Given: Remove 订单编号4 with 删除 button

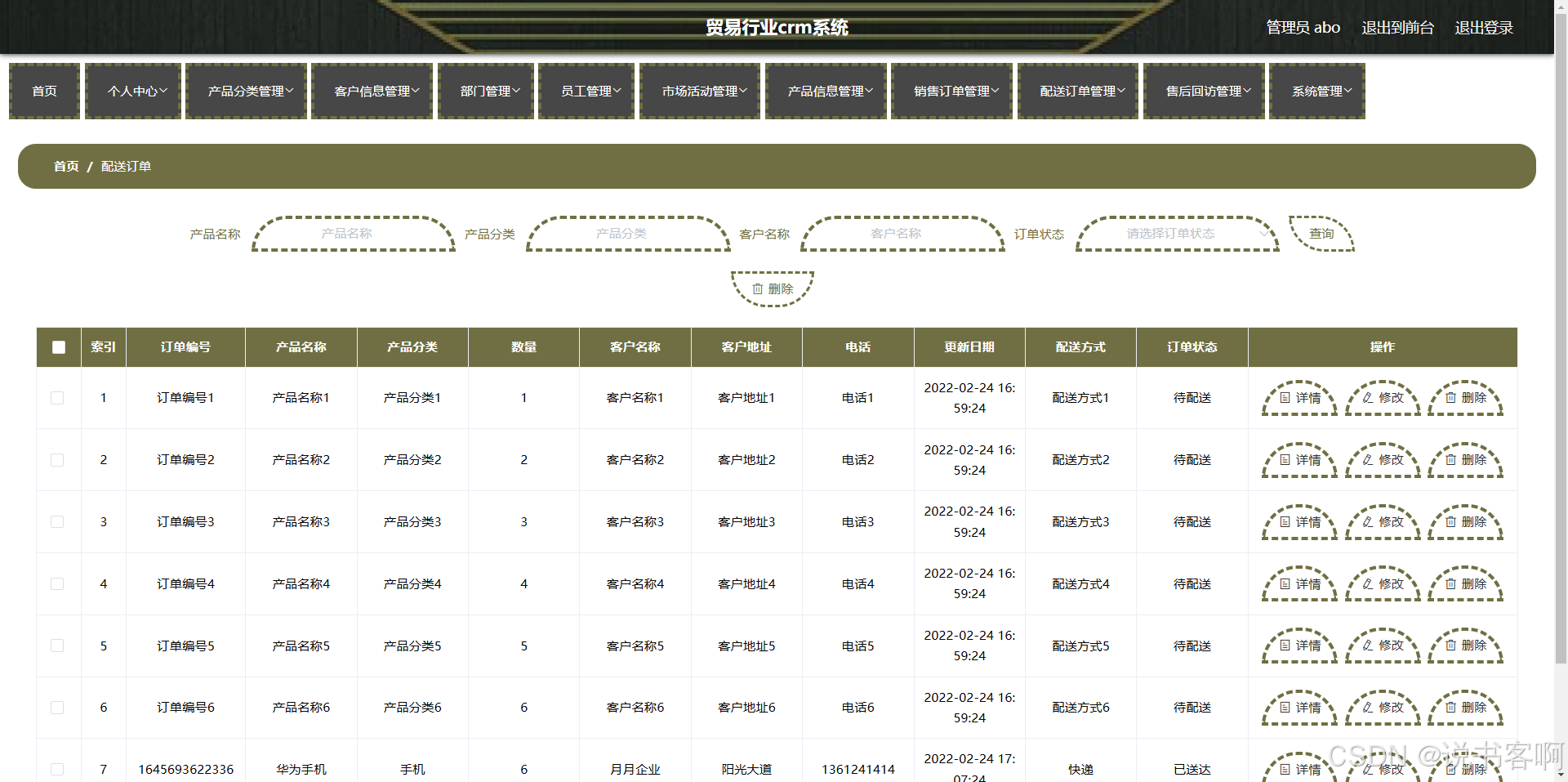Looking at the screenshot, I should [x=1466, y=584].
